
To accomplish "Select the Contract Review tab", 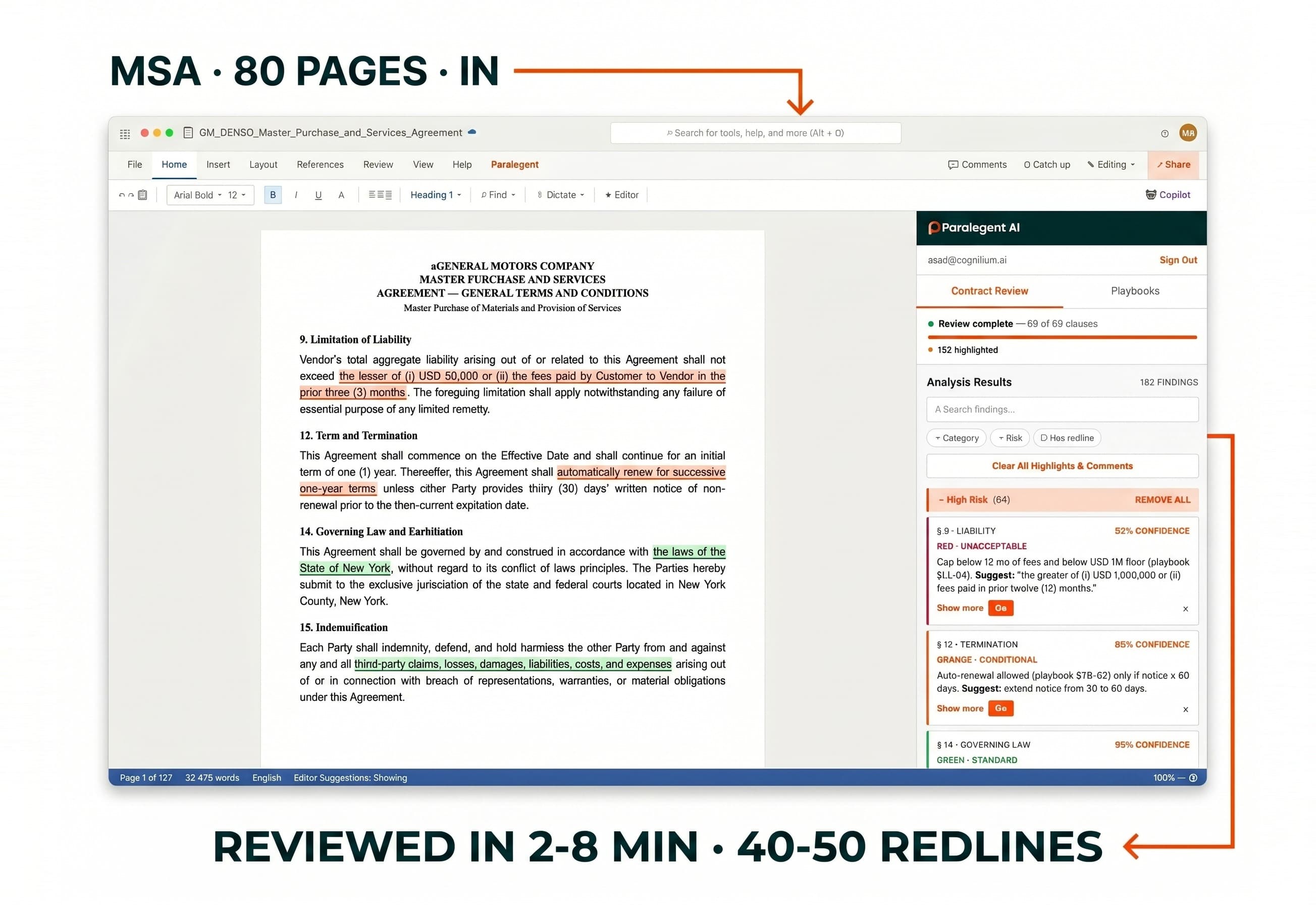I will point(989,291).
